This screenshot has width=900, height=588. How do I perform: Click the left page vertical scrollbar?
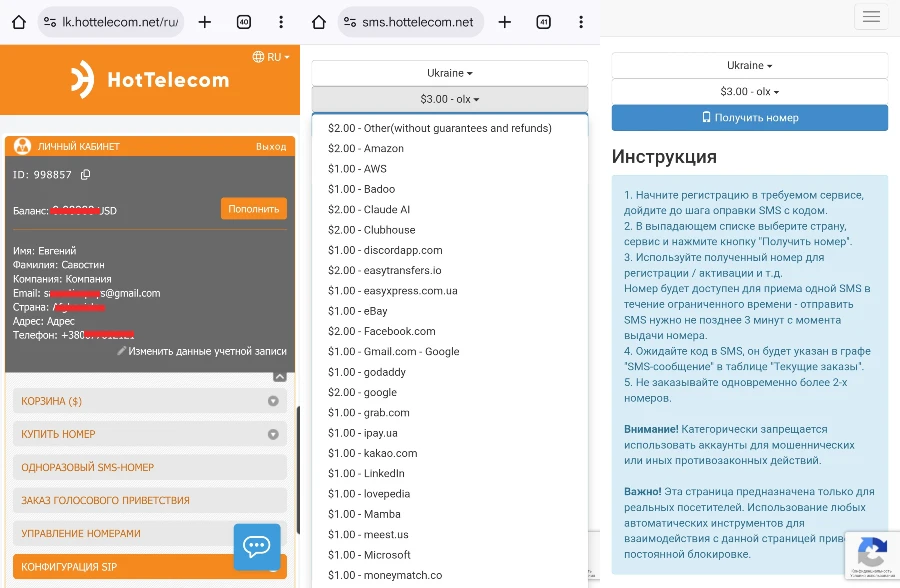tap(298, 470)
